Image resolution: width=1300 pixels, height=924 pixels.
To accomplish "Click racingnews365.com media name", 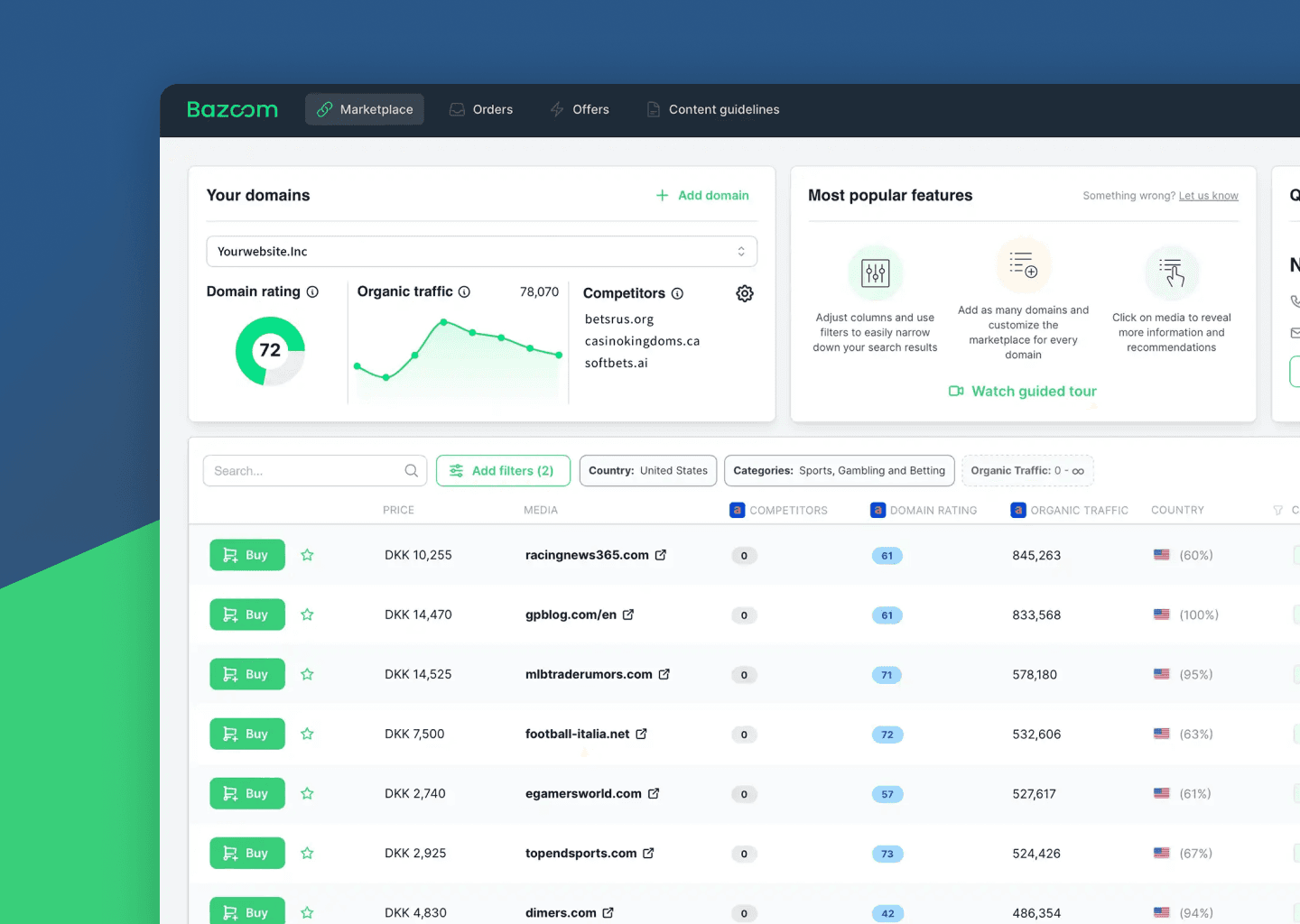I will point(587,555).
